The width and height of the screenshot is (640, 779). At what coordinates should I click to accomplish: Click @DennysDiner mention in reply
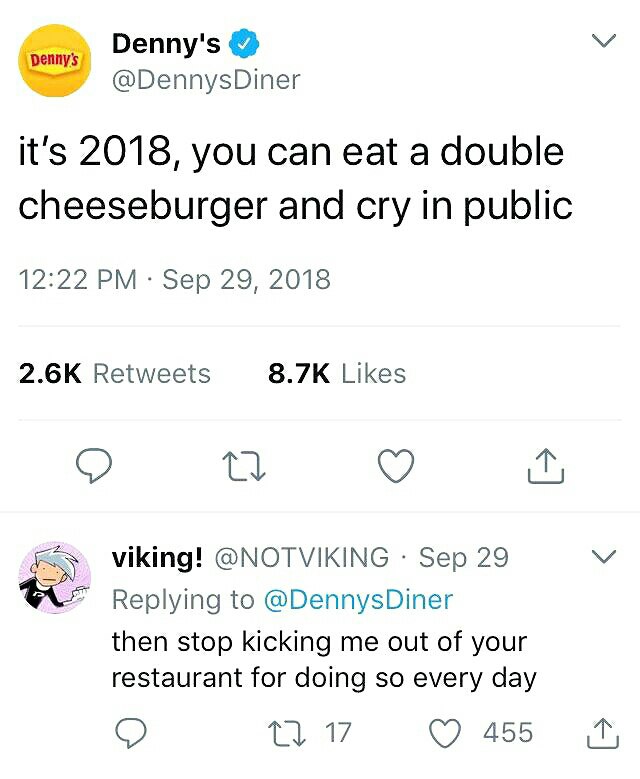click(x=358, y=599)
